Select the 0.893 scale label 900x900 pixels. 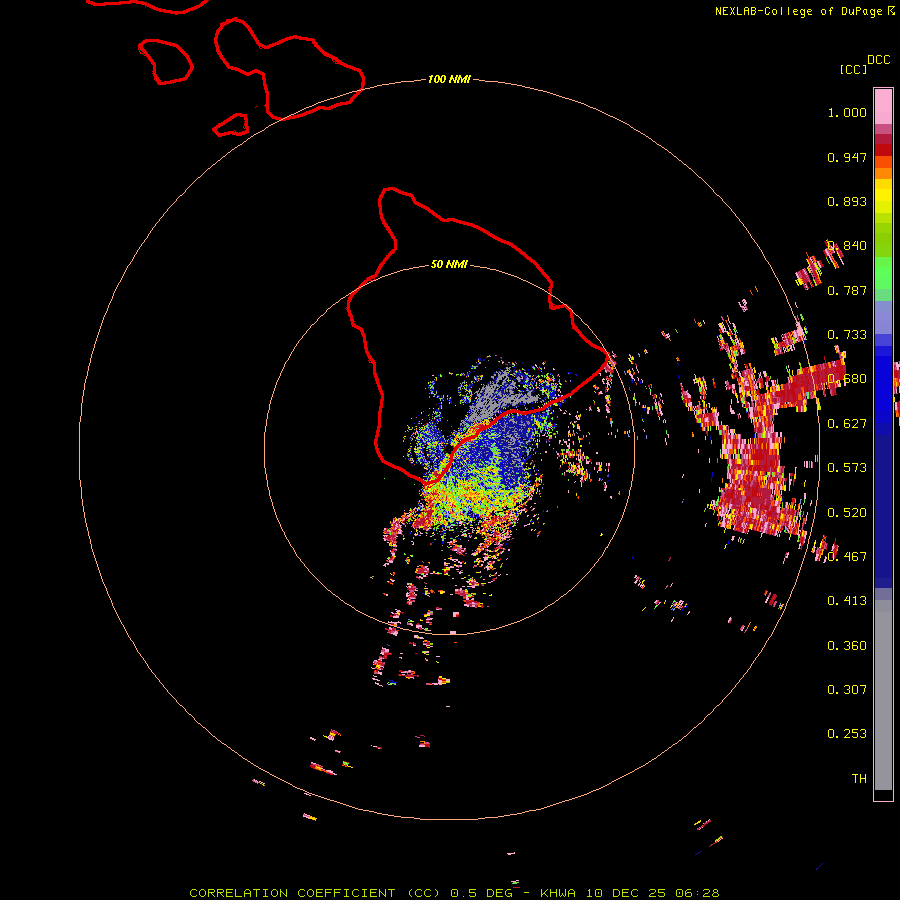pyautogui.click(x=847, y=201)
